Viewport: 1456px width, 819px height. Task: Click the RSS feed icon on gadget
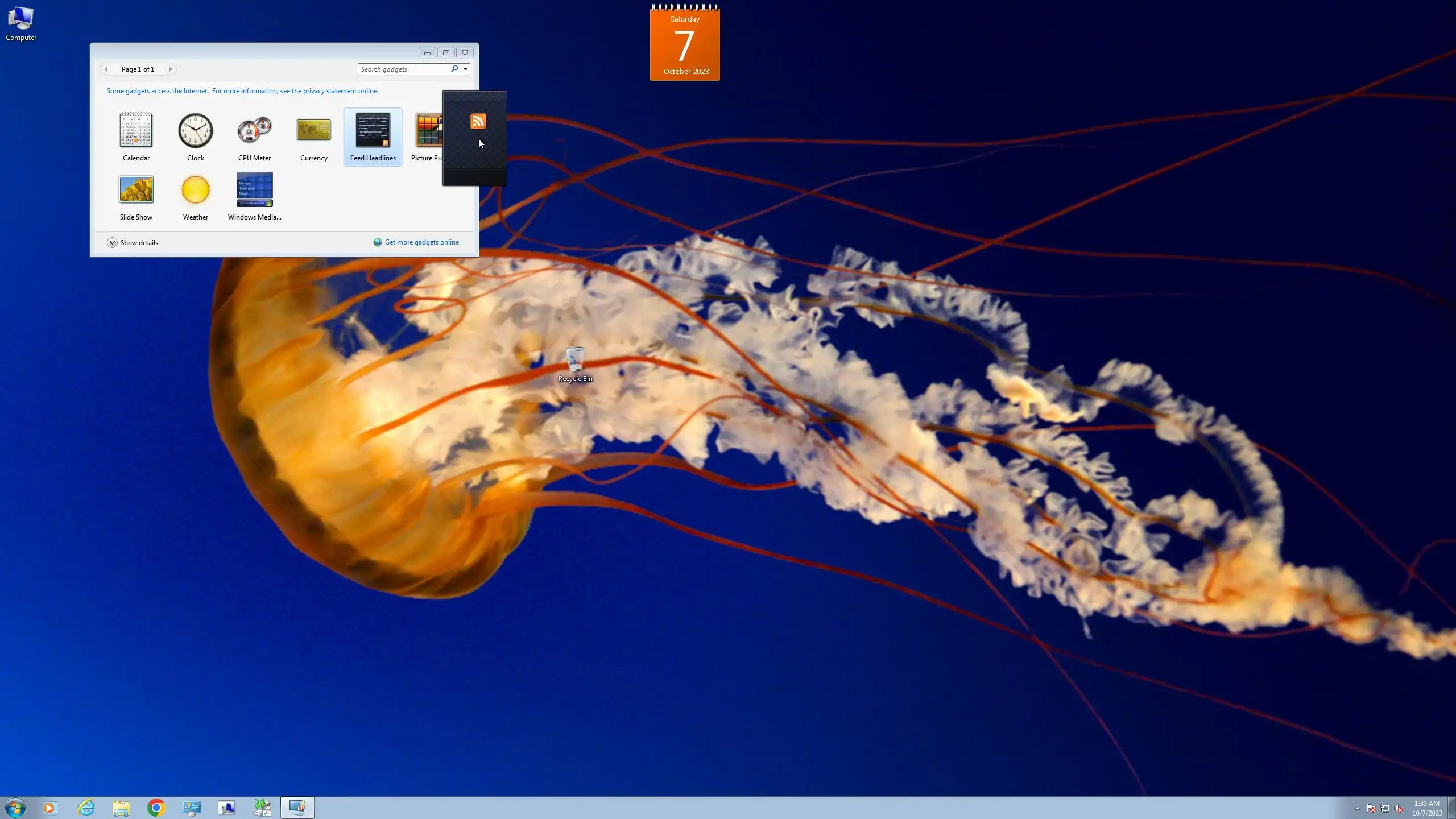click(x=478, y=121)
